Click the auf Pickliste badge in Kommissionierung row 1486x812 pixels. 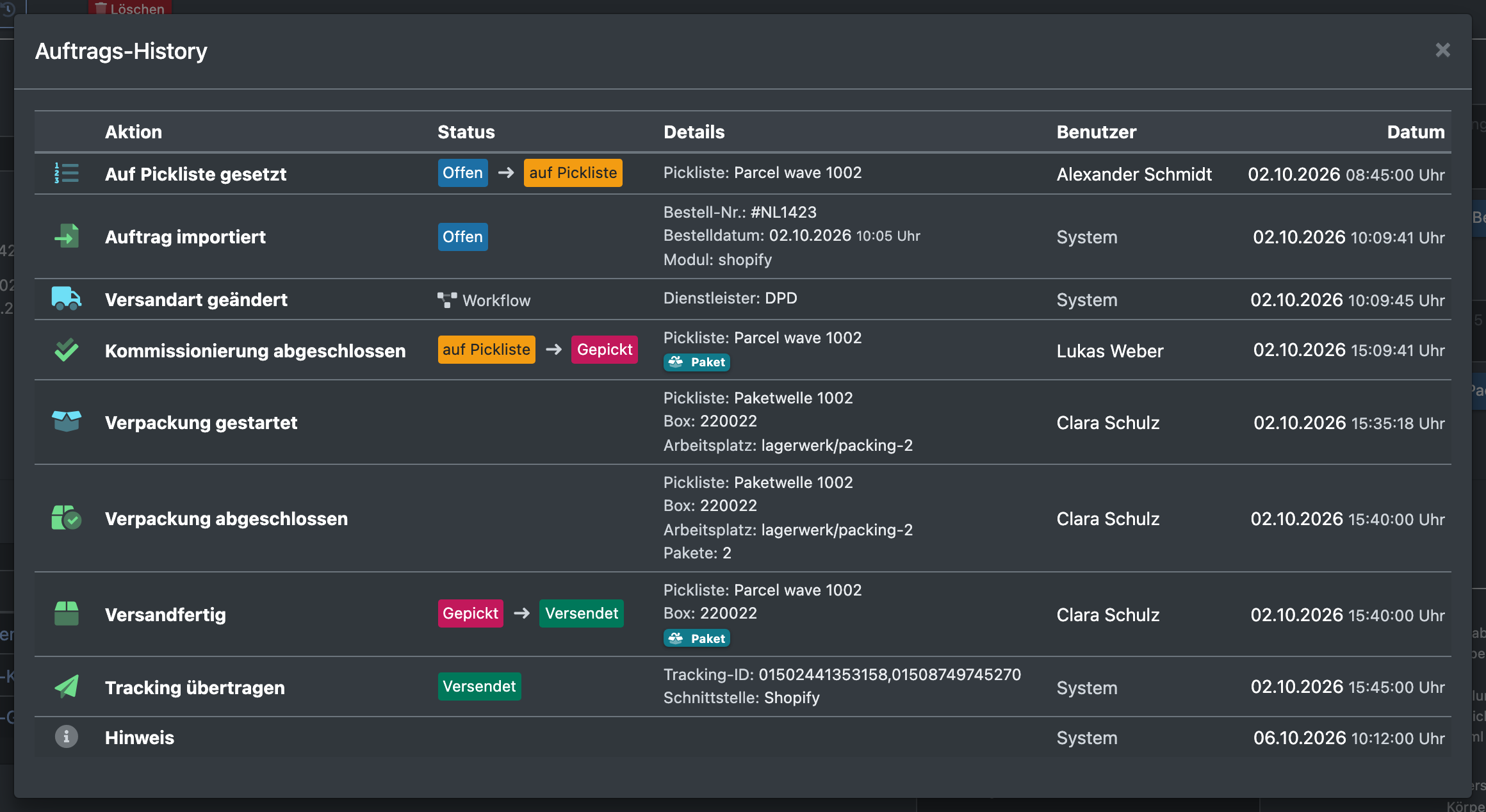coord(486,350)
